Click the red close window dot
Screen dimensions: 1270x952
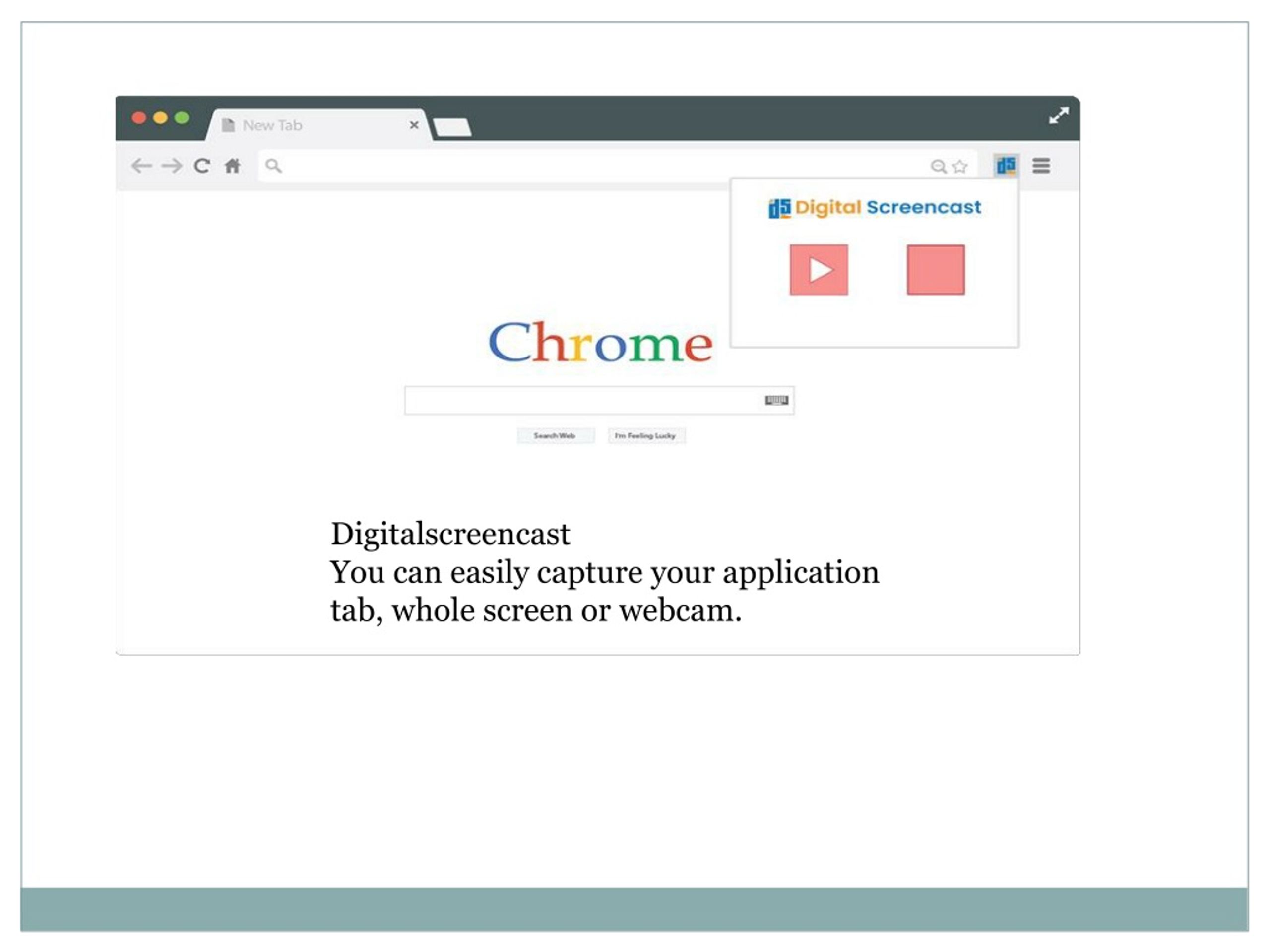point(139,118)
